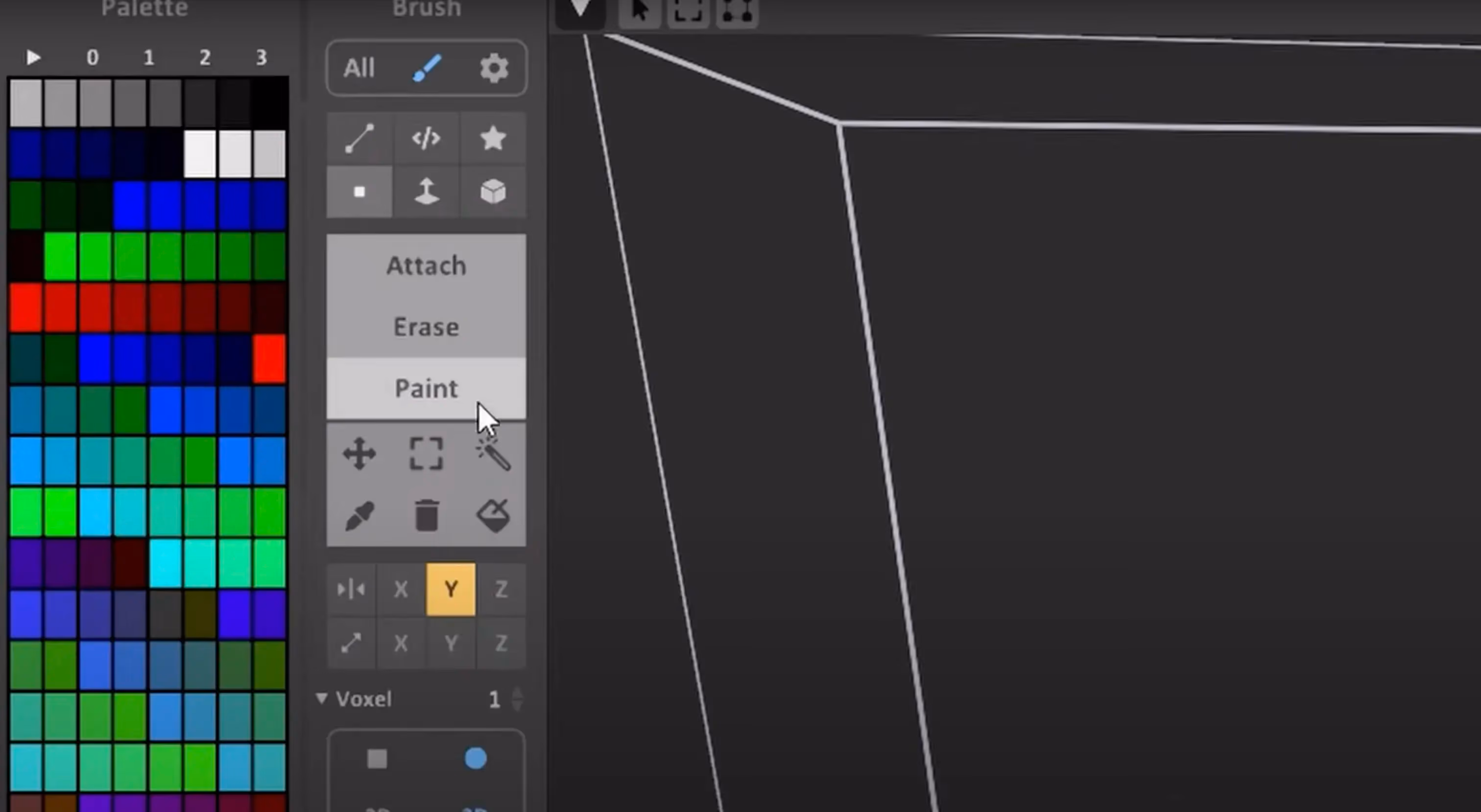The width and height of the screenshot is (1481, 812).
Task: Select the Line brush mode icon
Action: tap(360, 139)
